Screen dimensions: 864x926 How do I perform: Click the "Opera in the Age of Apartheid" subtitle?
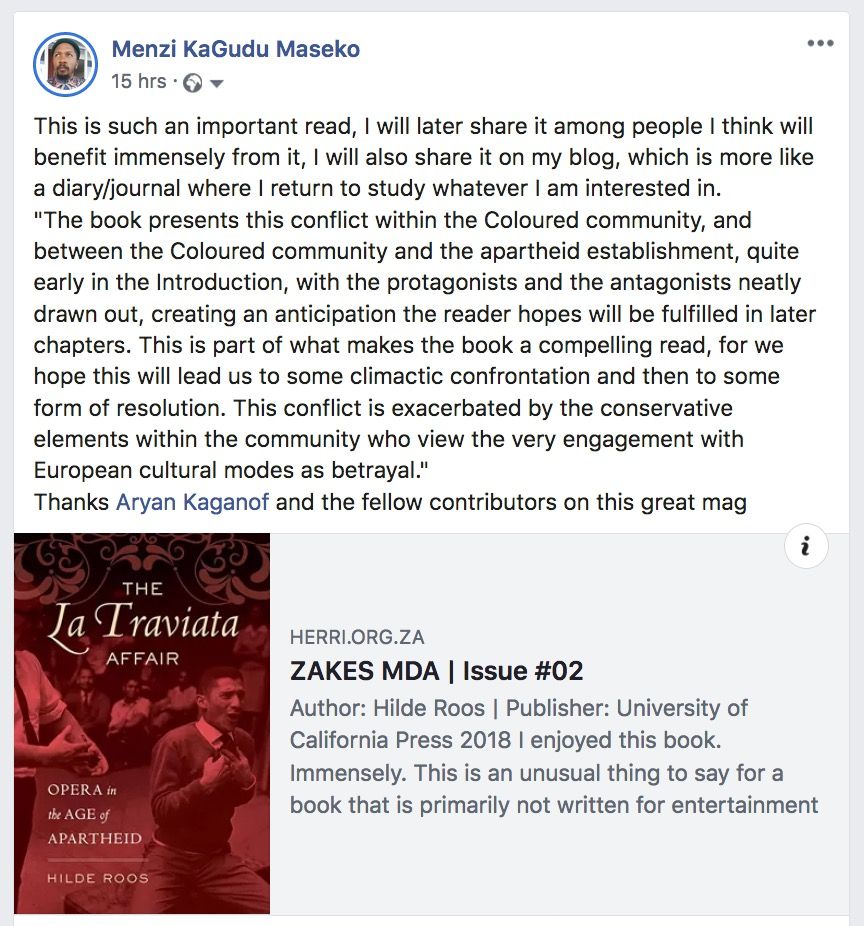click(95, 814)
